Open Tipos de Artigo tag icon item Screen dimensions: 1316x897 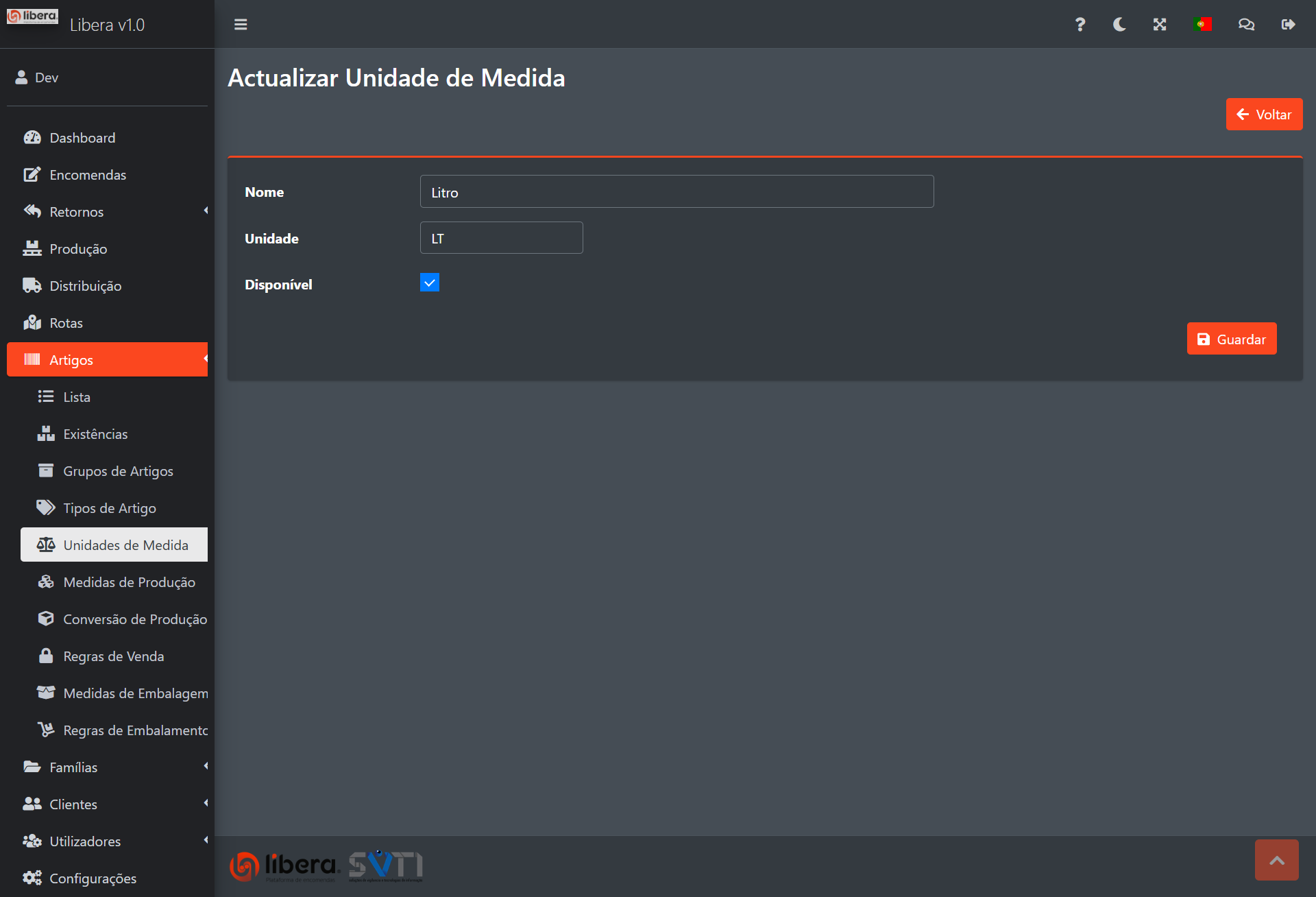point(109,508)
